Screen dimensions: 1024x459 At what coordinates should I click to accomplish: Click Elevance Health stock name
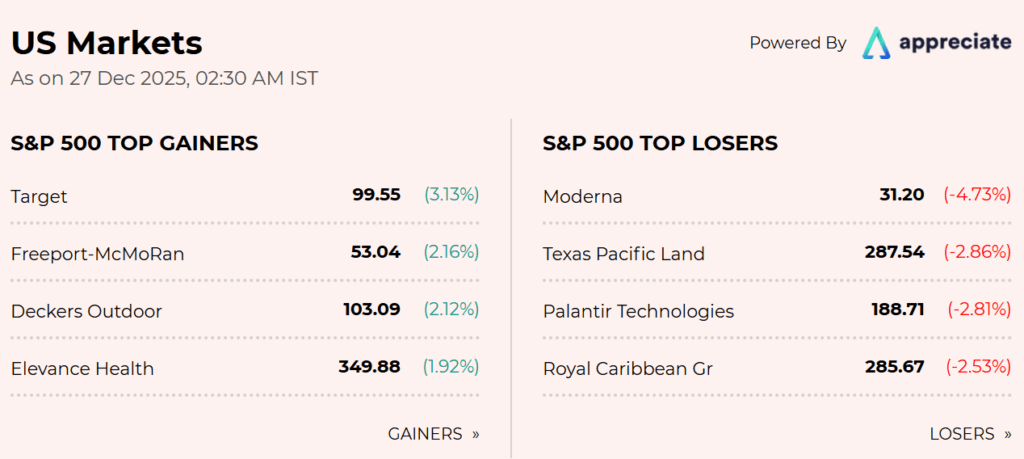click(x=82, y=368)
